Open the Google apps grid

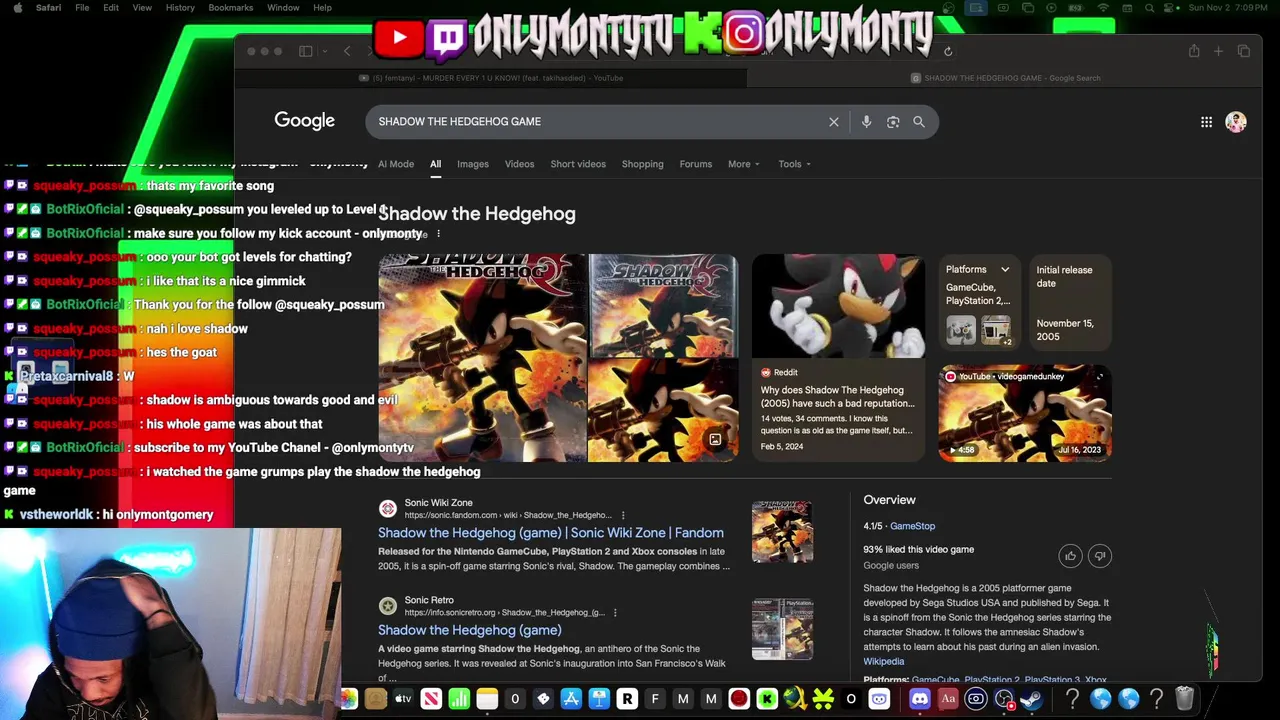[1206, 122]
